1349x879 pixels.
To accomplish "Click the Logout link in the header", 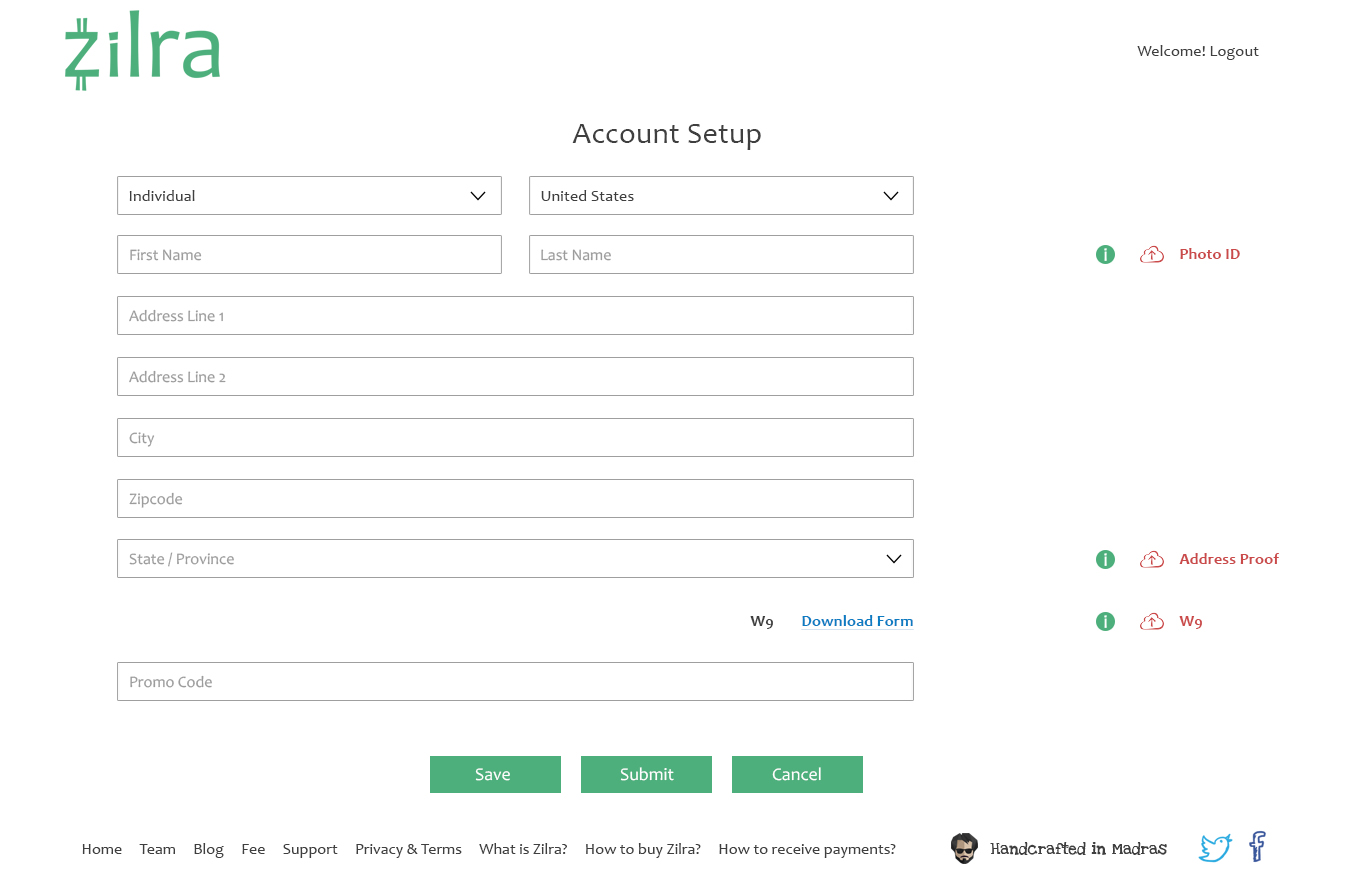I will point(1234,51).
